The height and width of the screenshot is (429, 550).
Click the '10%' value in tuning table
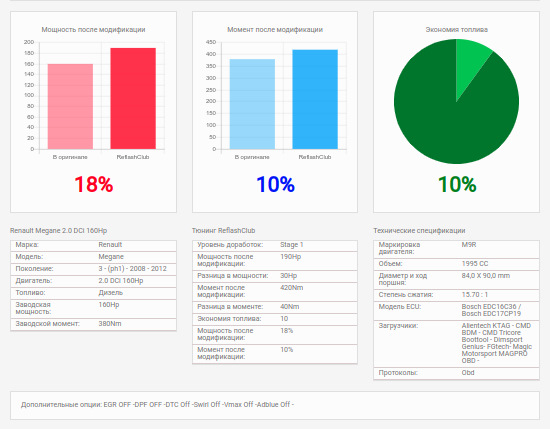pyautogui.click(x=286, y=349)
